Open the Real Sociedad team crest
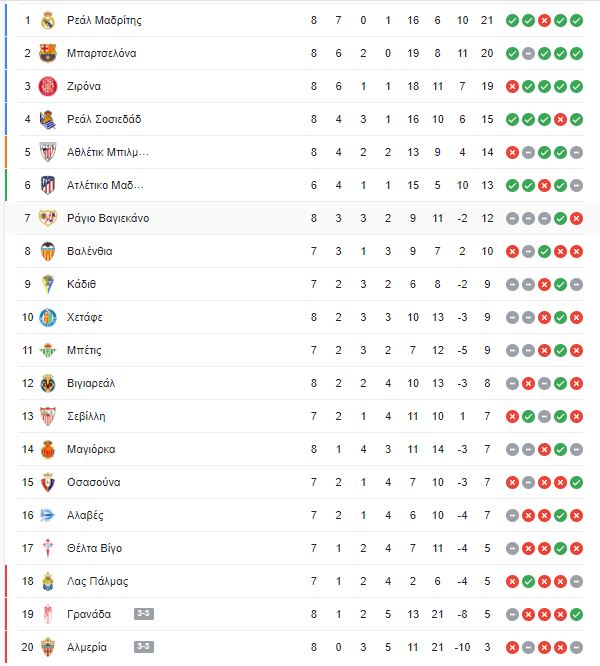 click(x=48, y=119)
